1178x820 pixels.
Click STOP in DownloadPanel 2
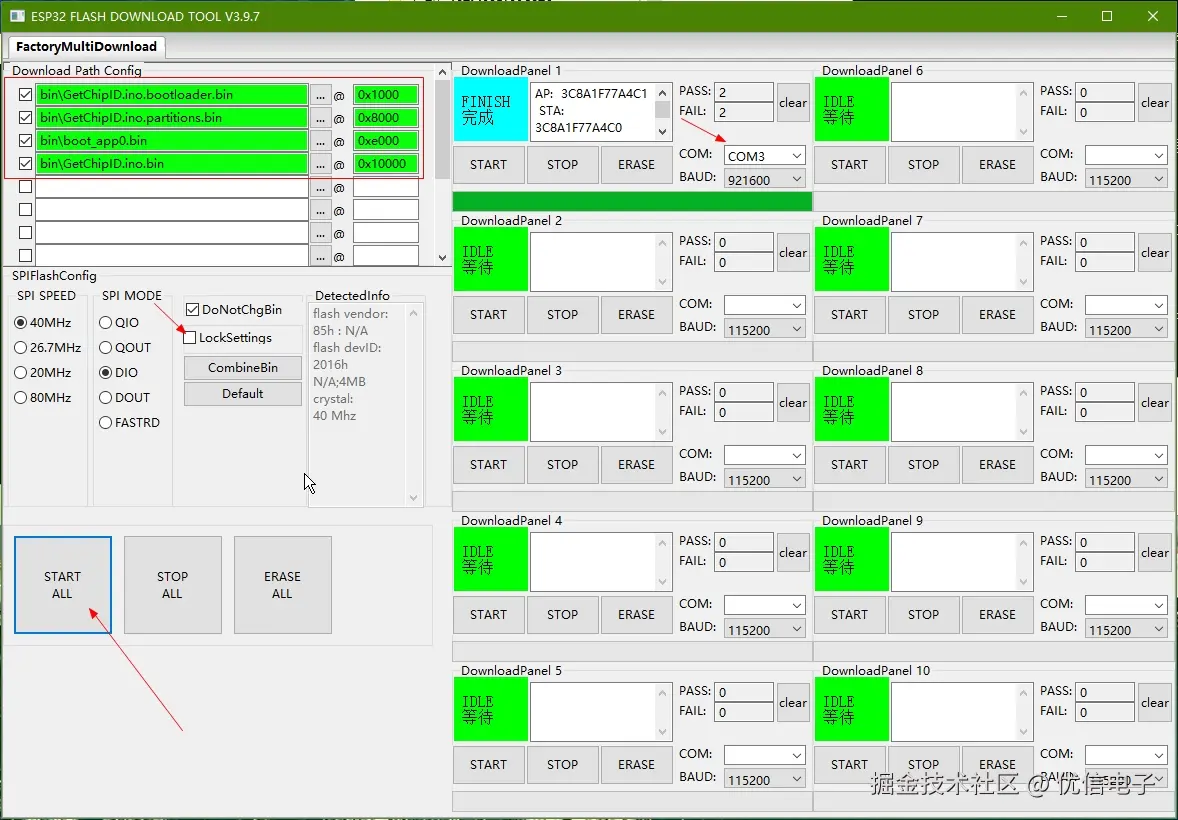563,315
